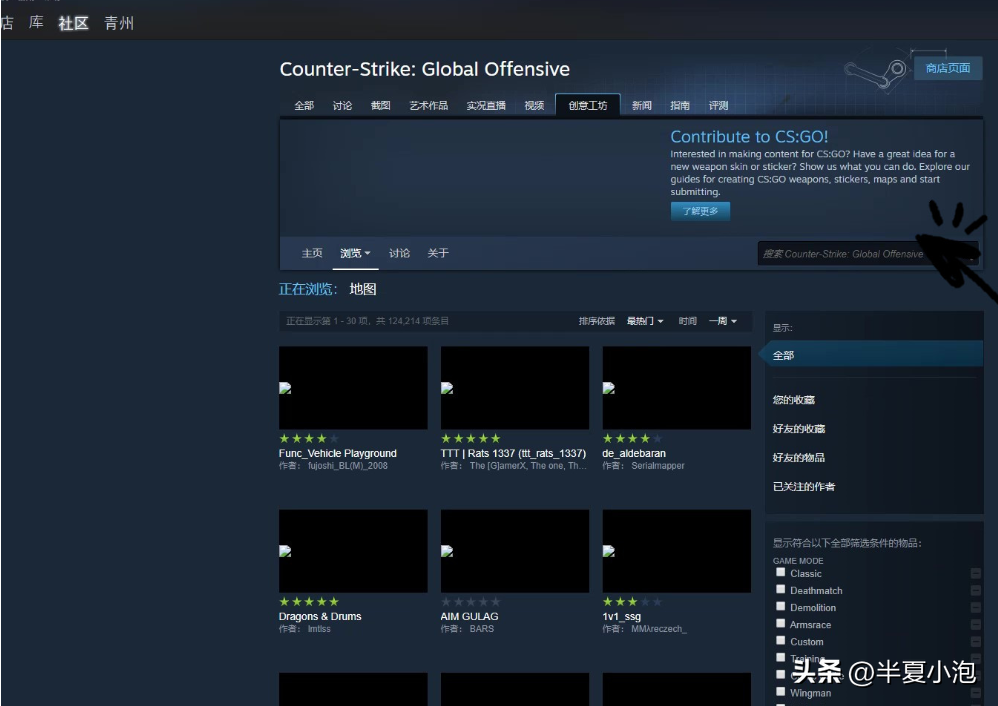
Task: Click the star rating of TTT | Rats 1337
Action: 471,439
